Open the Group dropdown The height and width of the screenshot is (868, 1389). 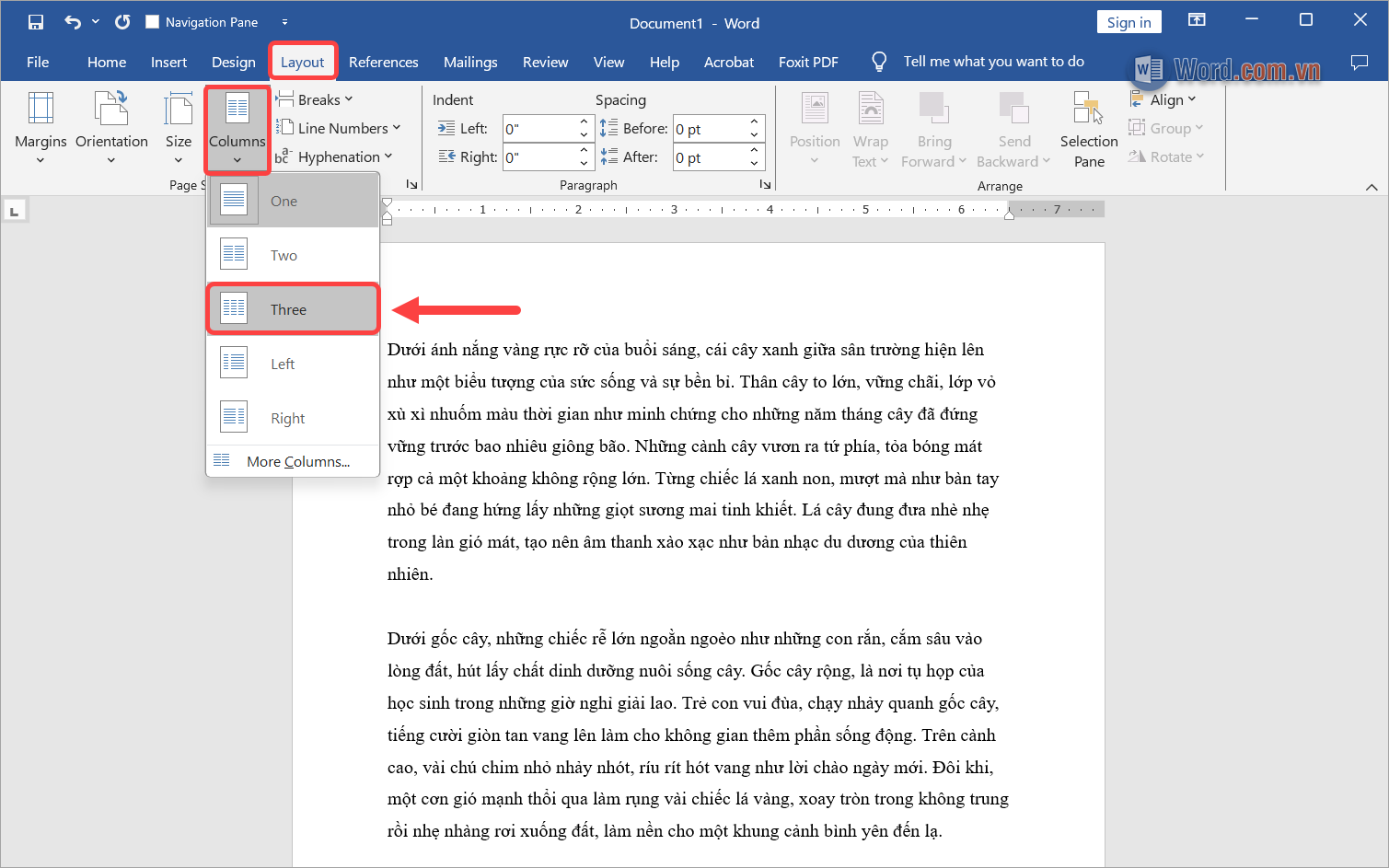1167,128
